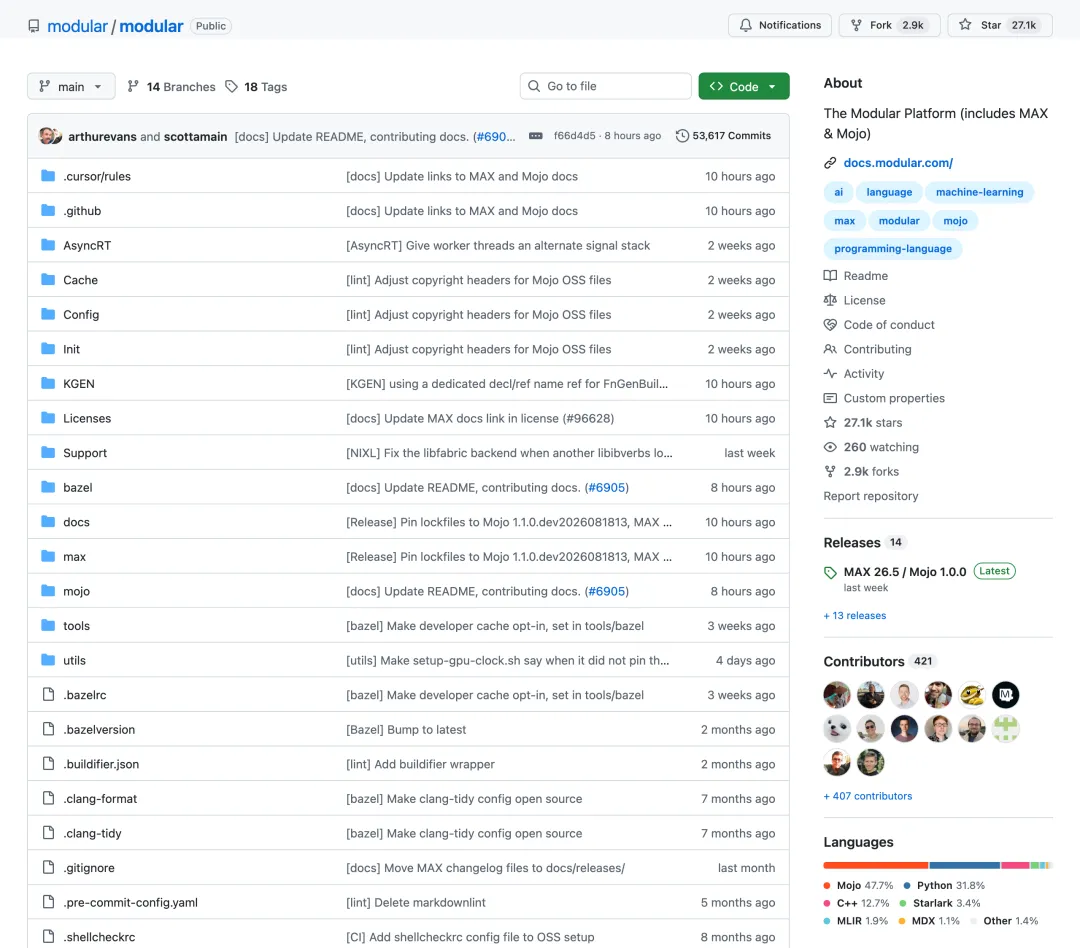Viewport: 1080px width, 948px height.
Task: Click the Activity pulse icon
Action: 830,373
